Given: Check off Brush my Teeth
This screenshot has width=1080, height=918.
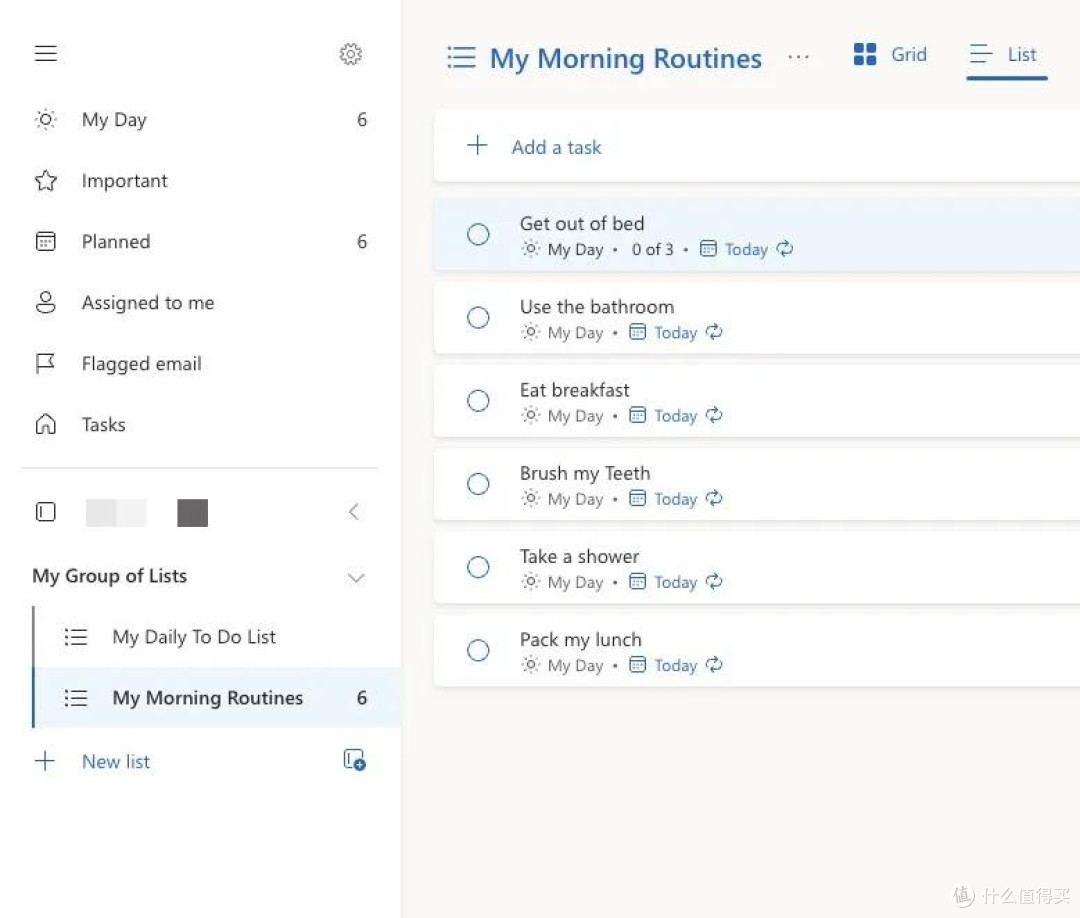Looking at the screenshot, I should tap(478, 484).
